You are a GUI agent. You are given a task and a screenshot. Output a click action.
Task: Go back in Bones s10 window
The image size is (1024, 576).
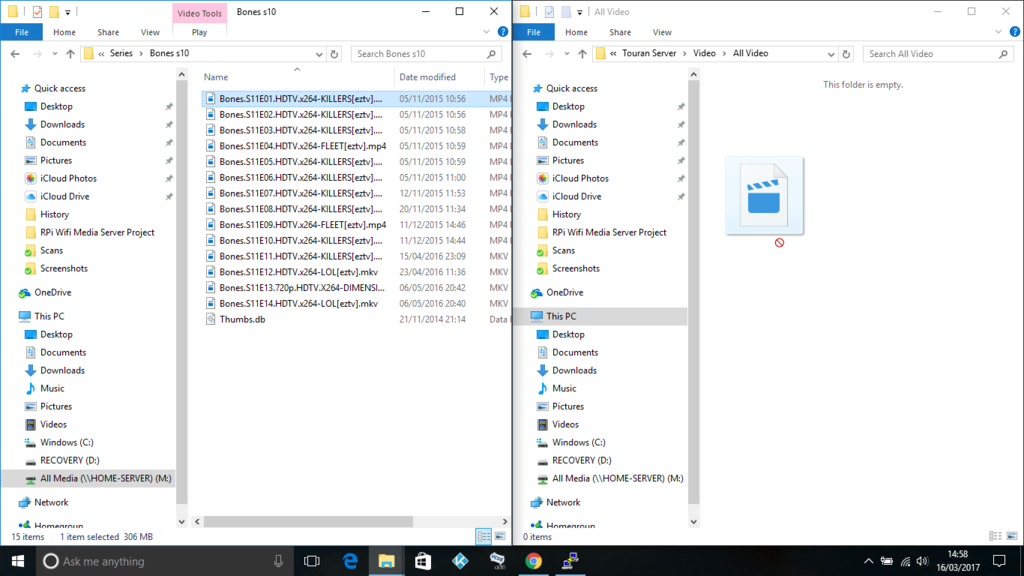(x=15, y=54)
